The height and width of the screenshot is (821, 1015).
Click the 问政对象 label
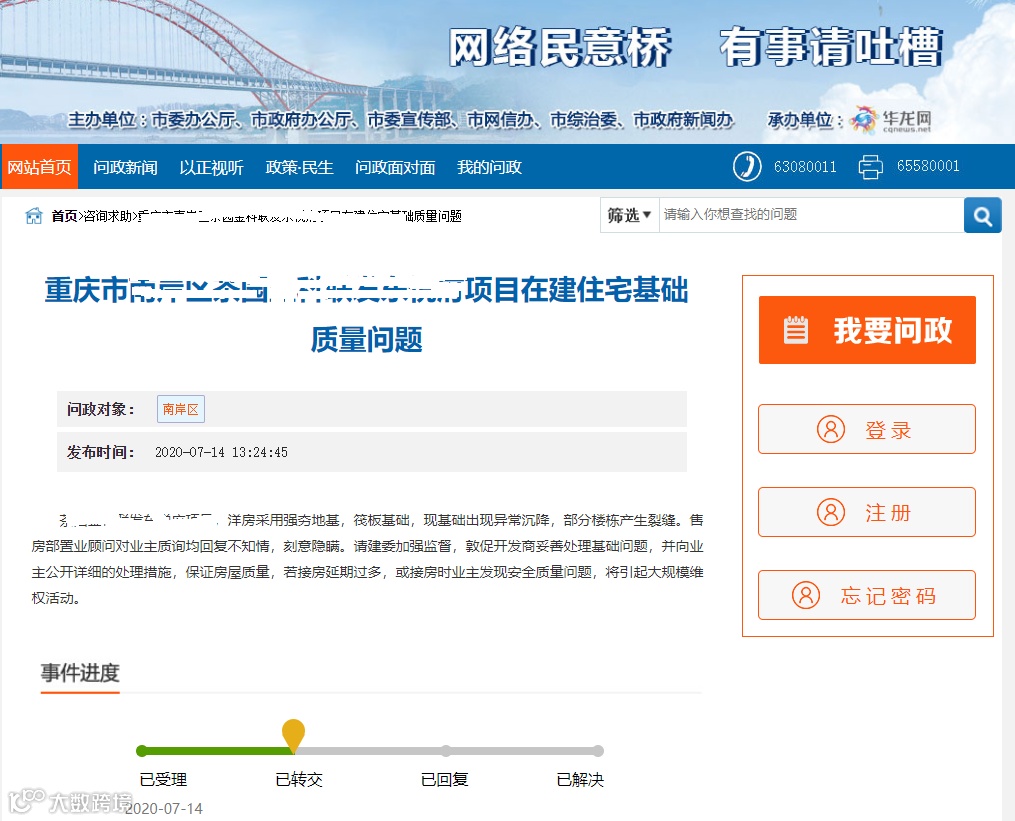101,409
